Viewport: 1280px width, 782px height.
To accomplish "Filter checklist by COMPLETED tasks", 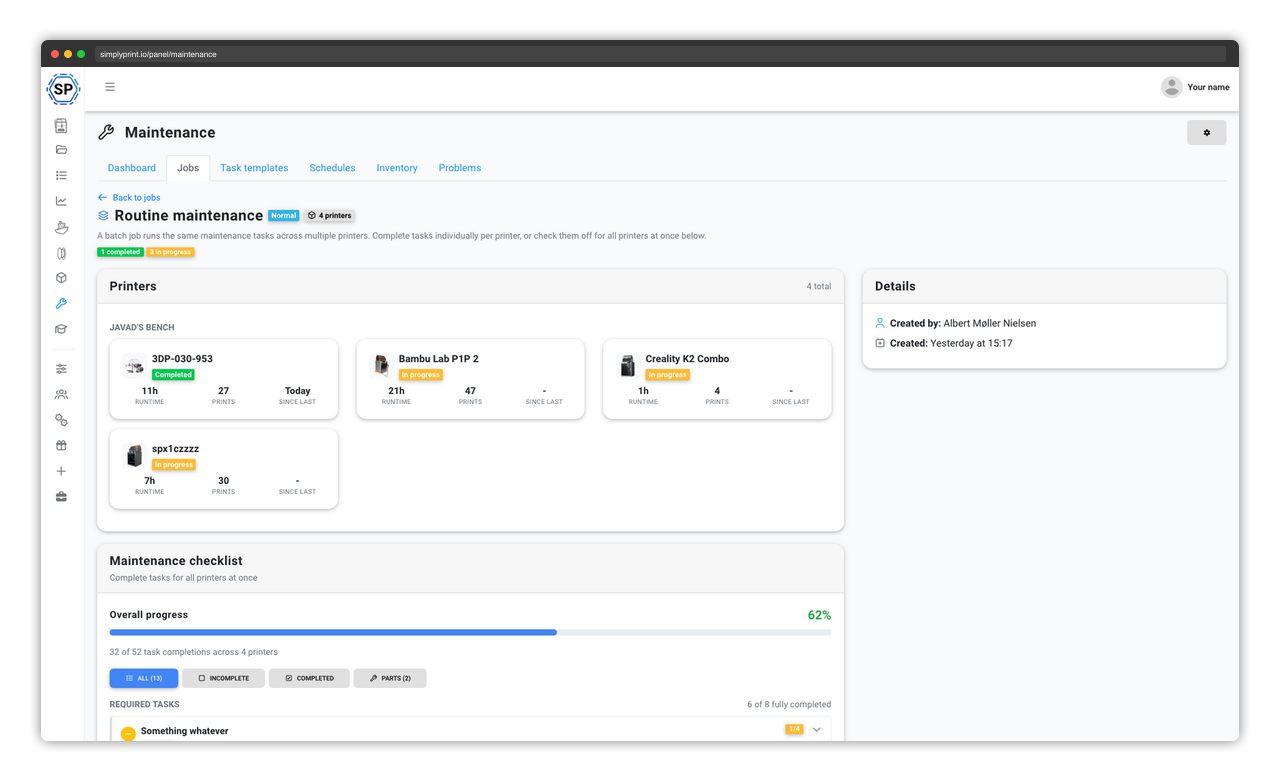I will point(309,678).
